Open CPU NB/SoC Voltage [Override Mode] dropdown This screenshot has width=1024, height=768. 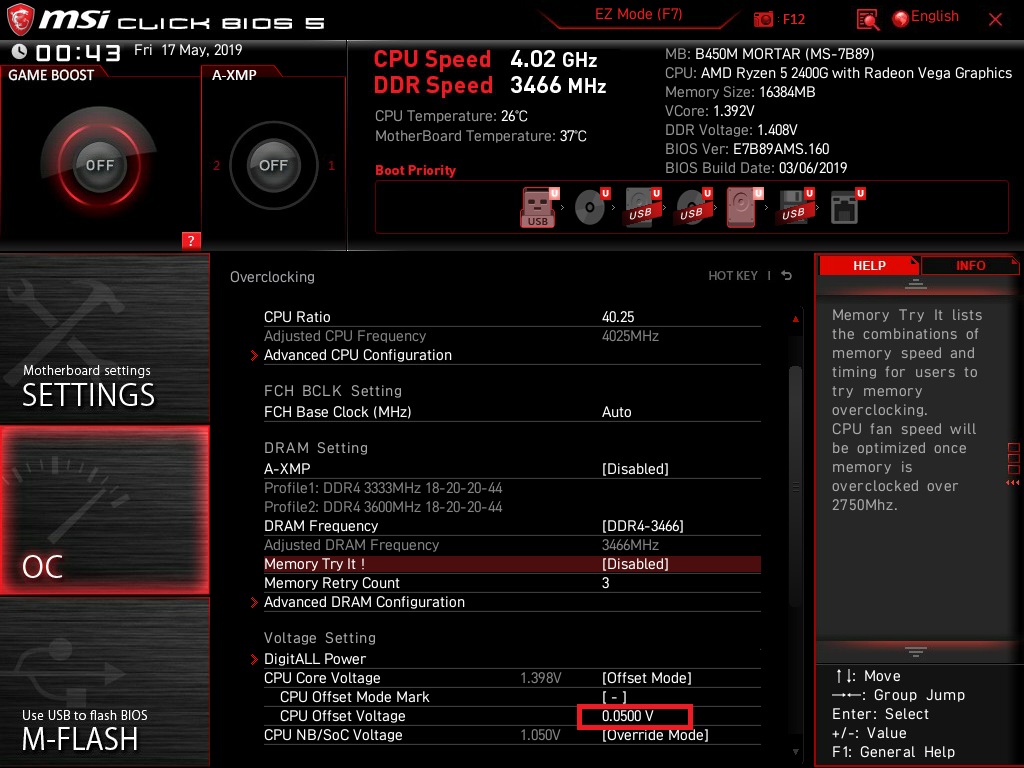(655, 735)
